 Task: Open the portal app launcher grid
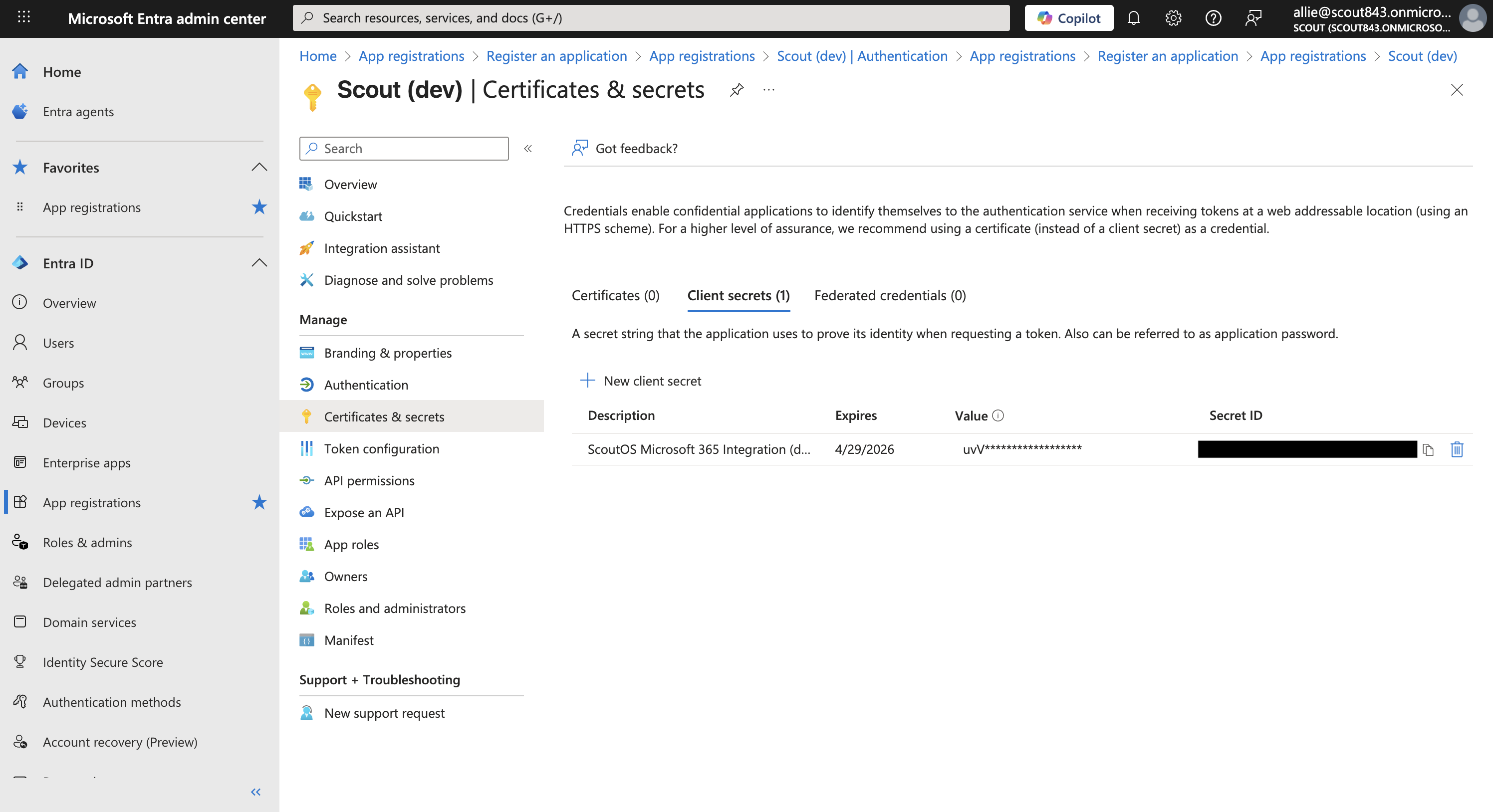(x=24, y=18)
